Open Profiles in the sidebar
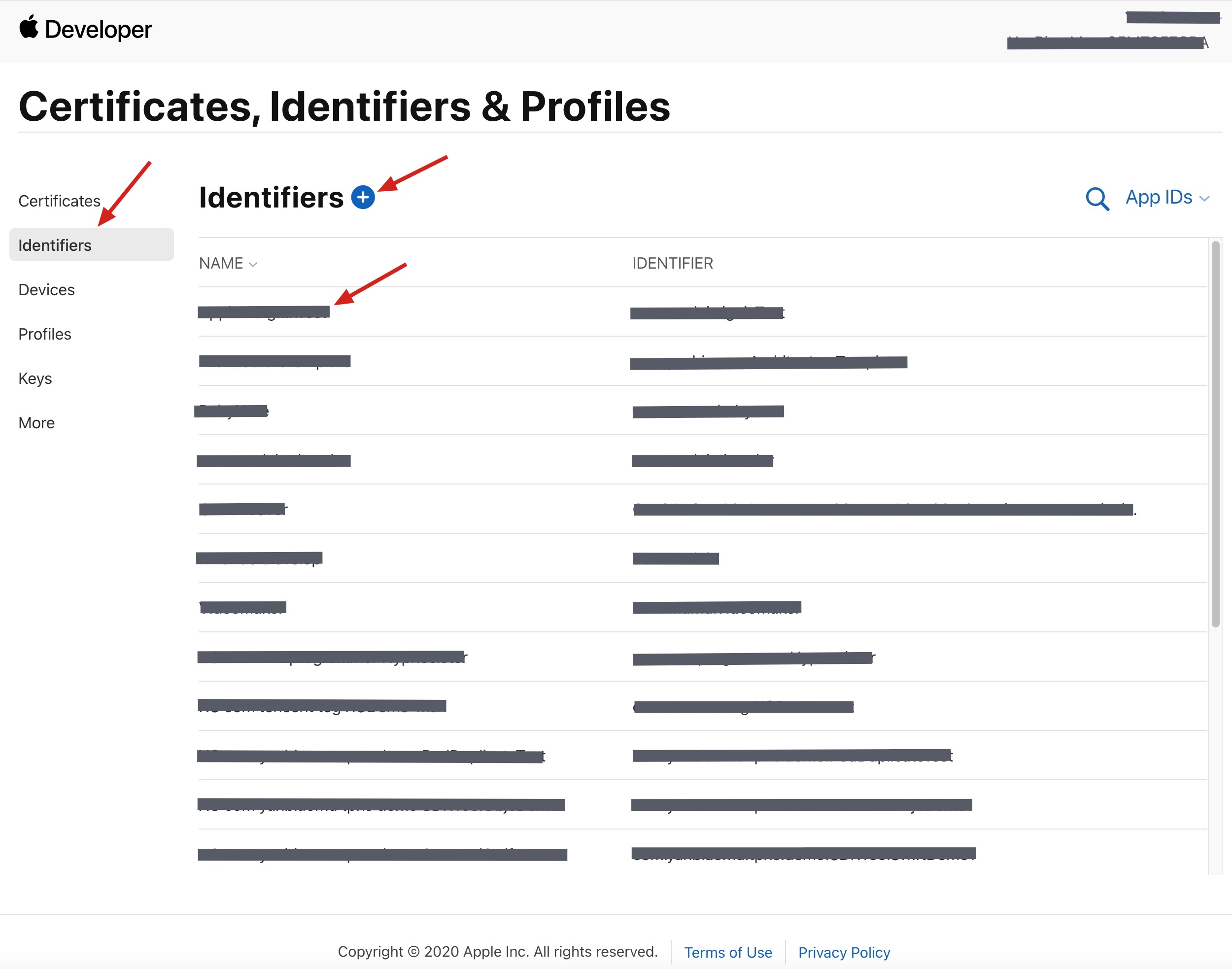Image resolution: width=1232 pixels, height=969 pixels. 45,334
